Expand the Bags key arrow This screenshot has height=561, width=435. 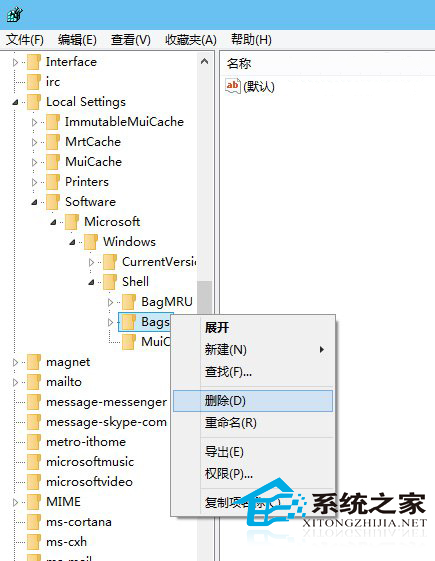110,323
